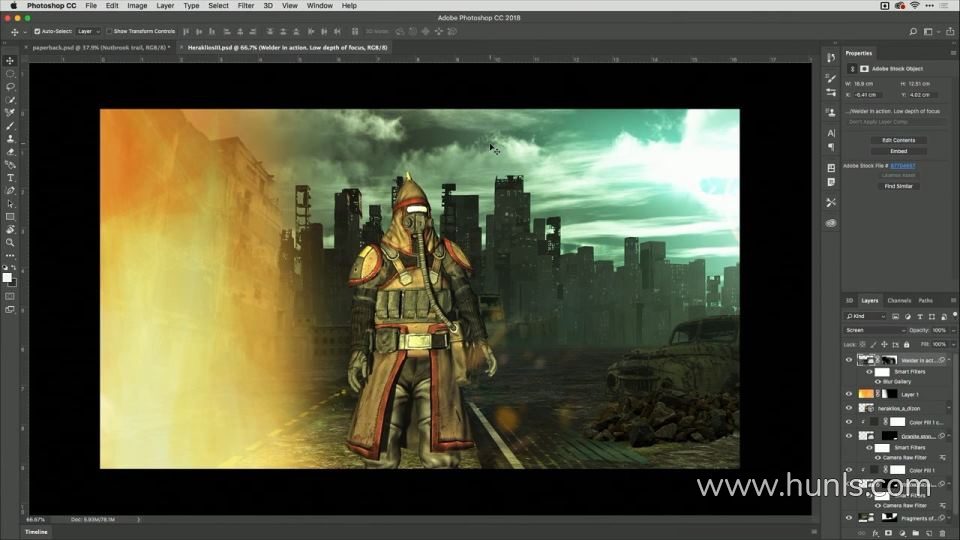Image resolution: width=960 pixels, height=540 pixels.
Task: Open Edit Toolbar three-dots button
Action: (10, 255)
